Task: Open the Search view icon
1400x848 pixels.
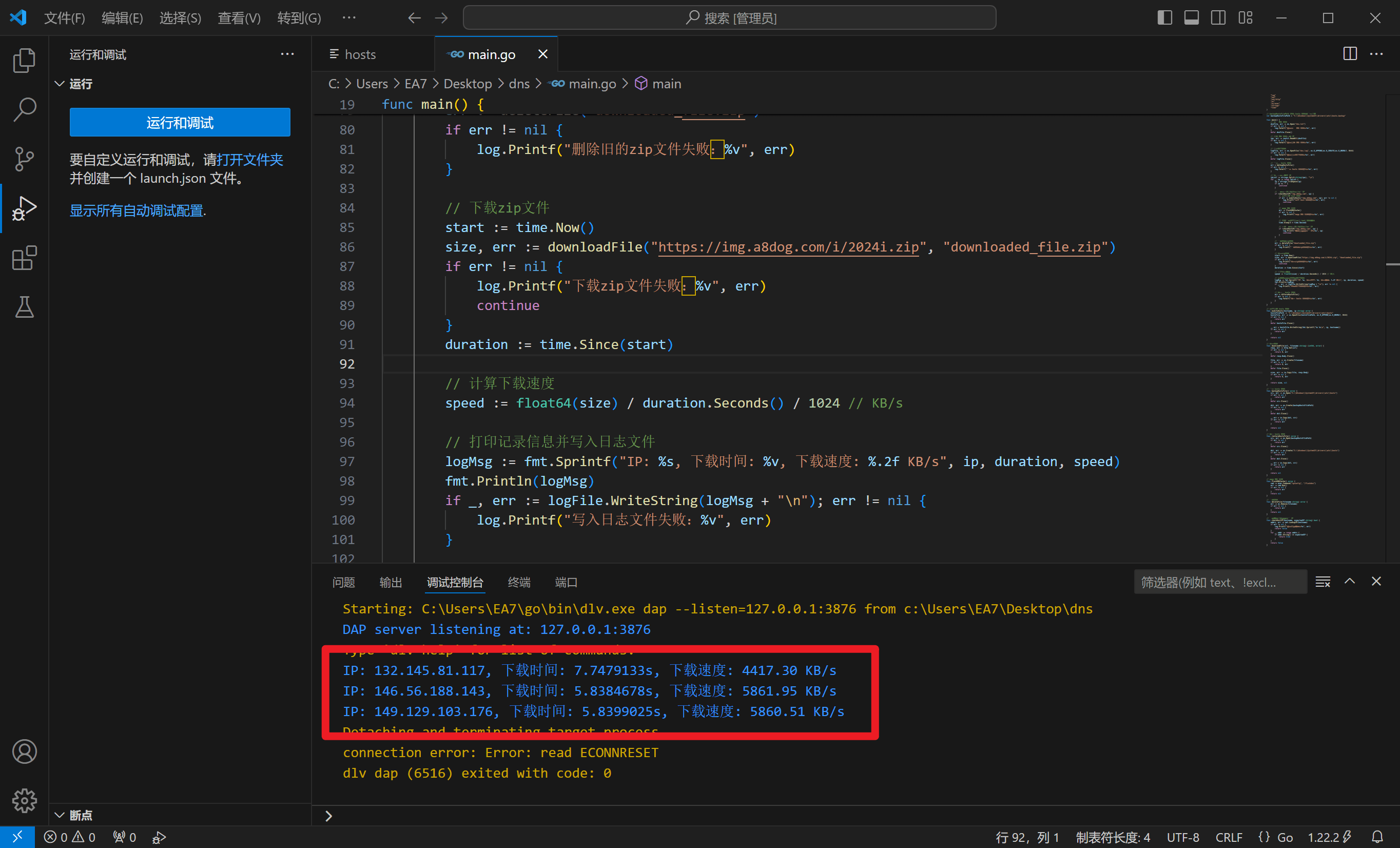Action: (x=24, y=109)
